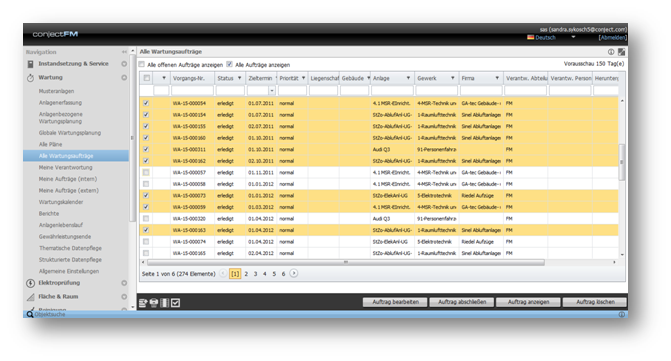Open Wartungskalender in navigation

tap(61, 202)
